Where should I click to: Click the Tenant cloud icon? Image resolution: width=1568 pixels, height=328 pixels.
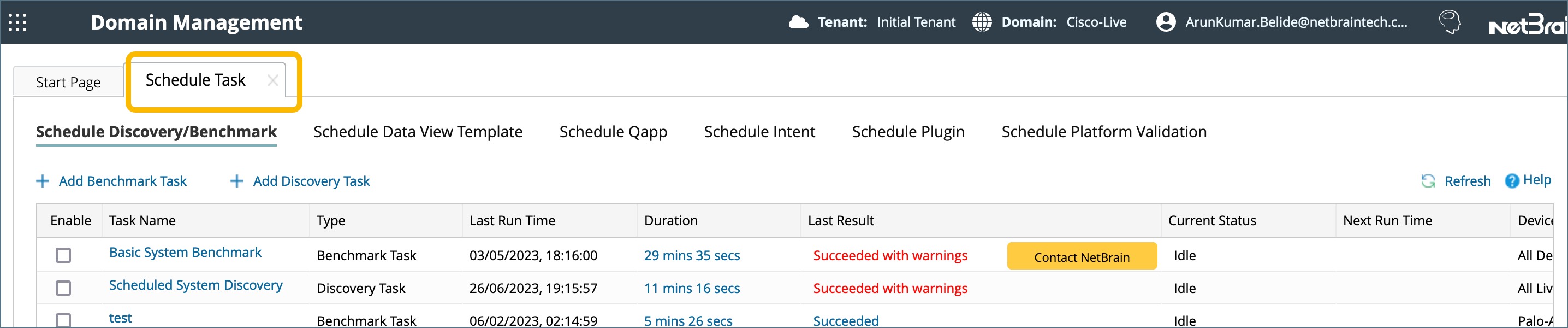coord(798,22)
